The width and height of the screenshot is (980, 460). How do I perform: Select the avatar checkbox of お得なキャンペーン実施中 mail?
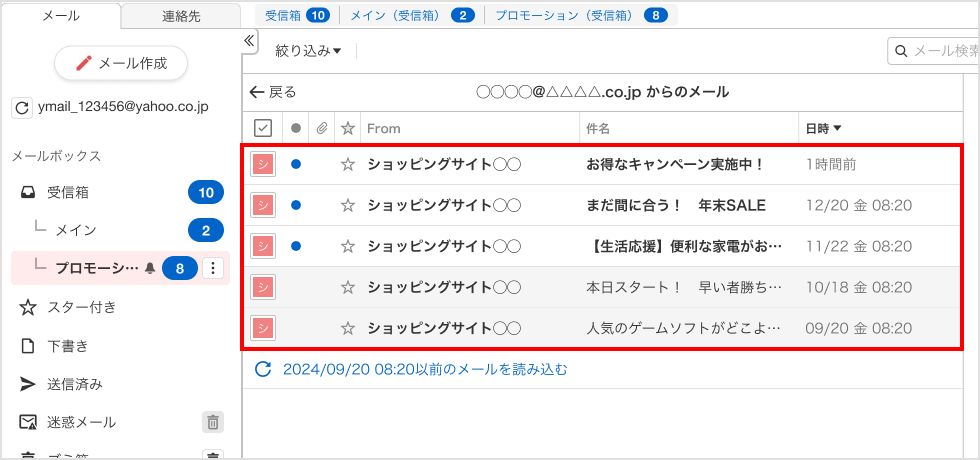(x=263, y=164)
